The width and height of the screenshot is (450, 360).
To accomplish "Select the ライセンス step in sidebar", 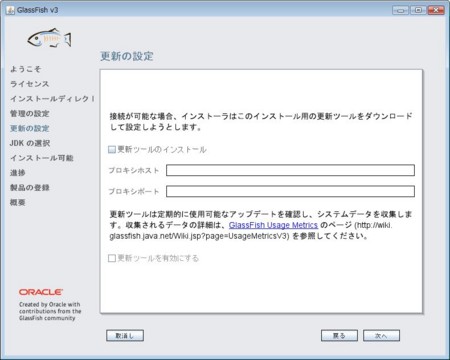I will coord(30,84).
